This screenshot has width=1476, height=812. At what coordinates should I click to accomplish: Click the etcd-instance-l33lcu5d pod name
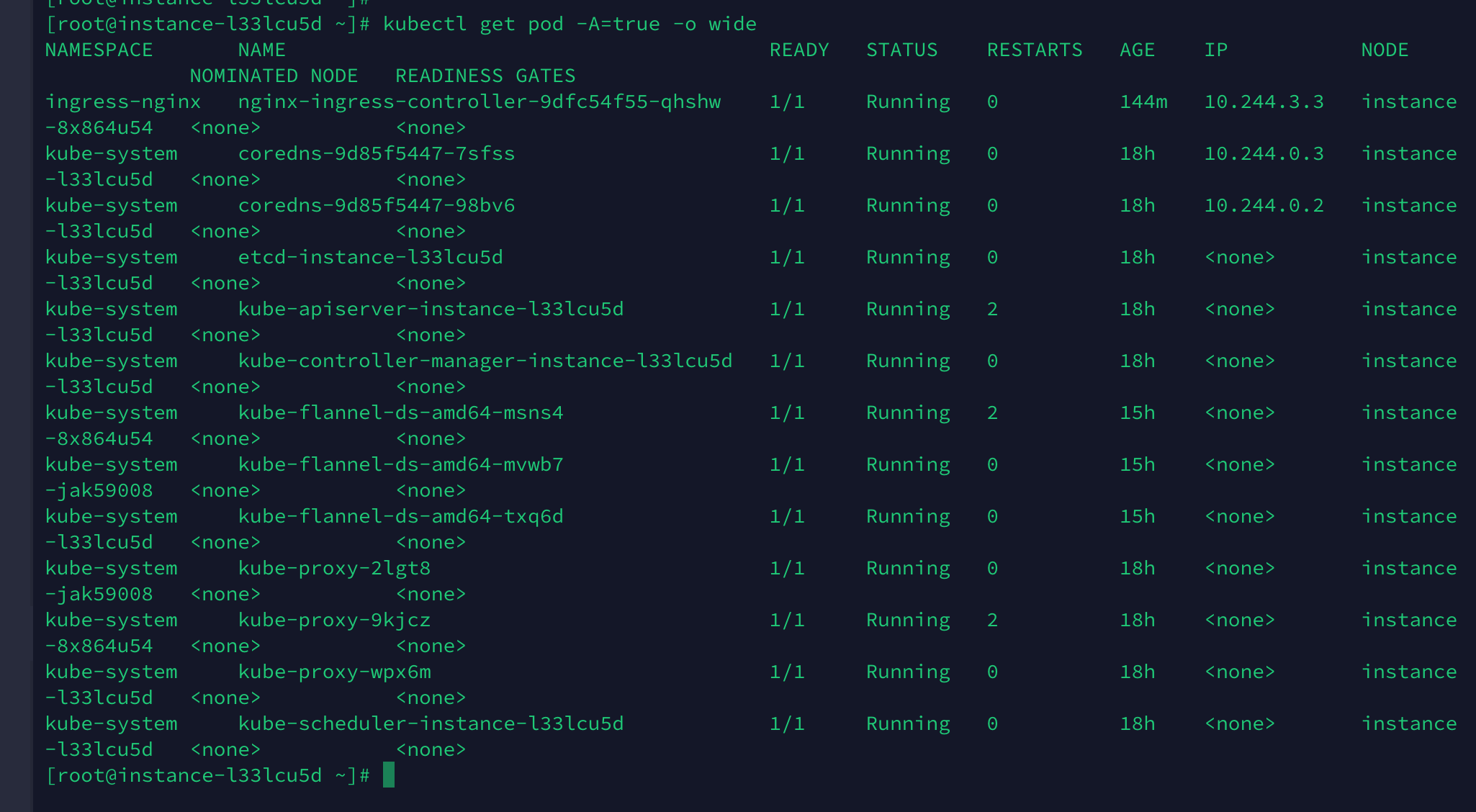click(370, 257)
